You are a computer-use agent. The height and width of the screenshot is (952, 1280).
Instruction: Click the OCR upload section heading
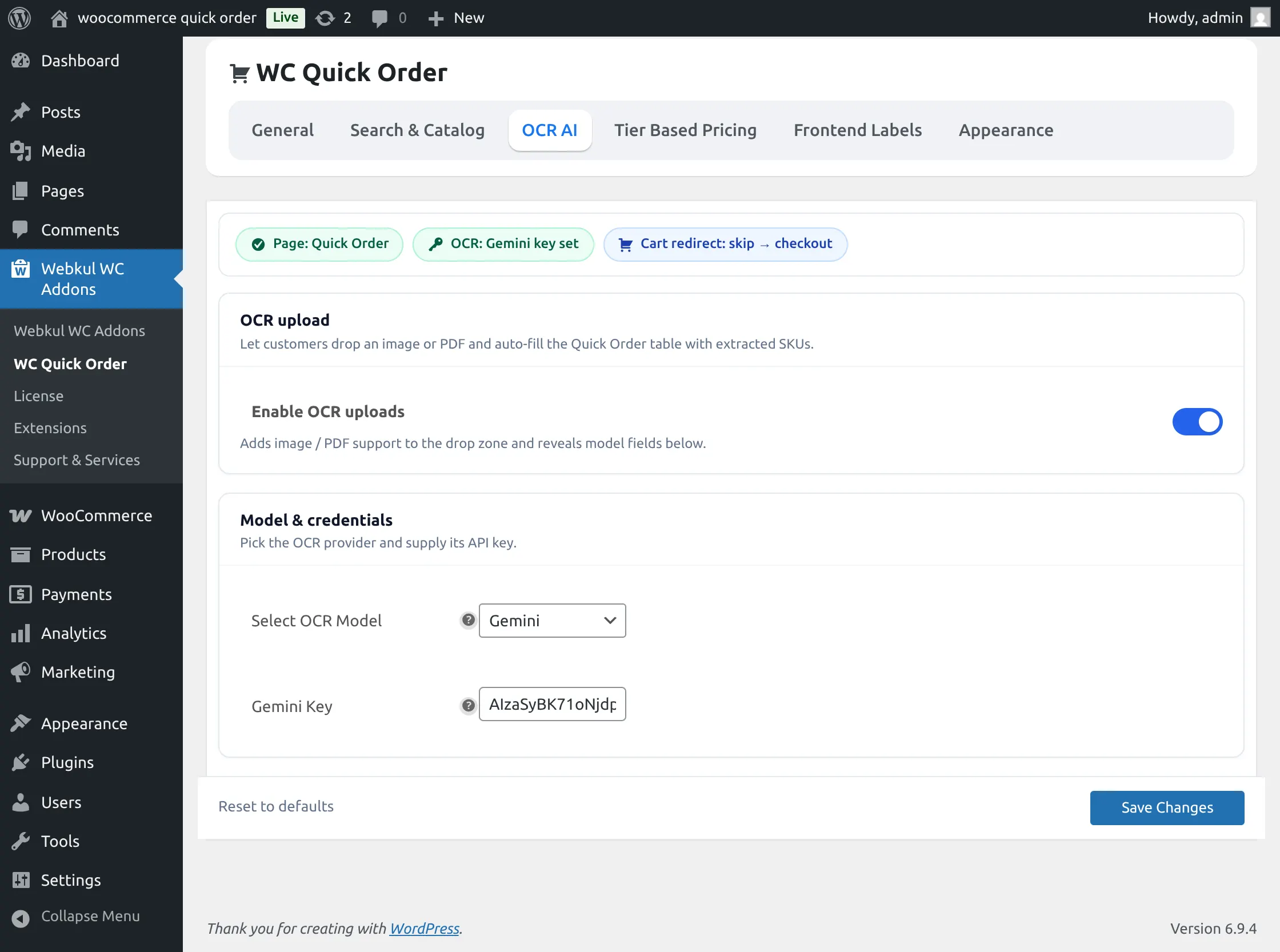(285, 320)
